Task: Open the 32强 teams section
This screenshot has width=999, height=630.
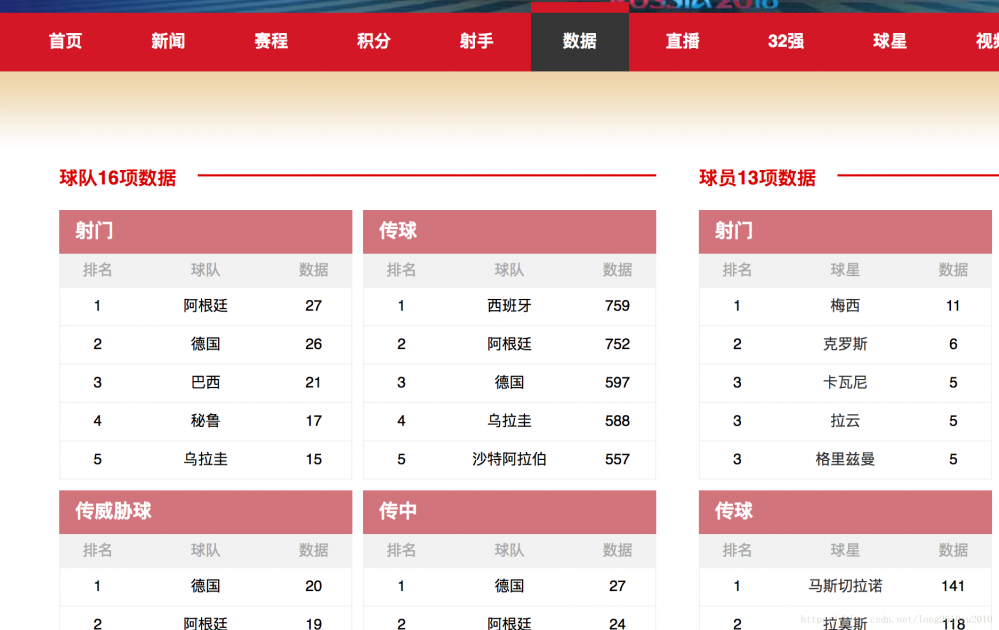Action: click(x=785, y=42)
